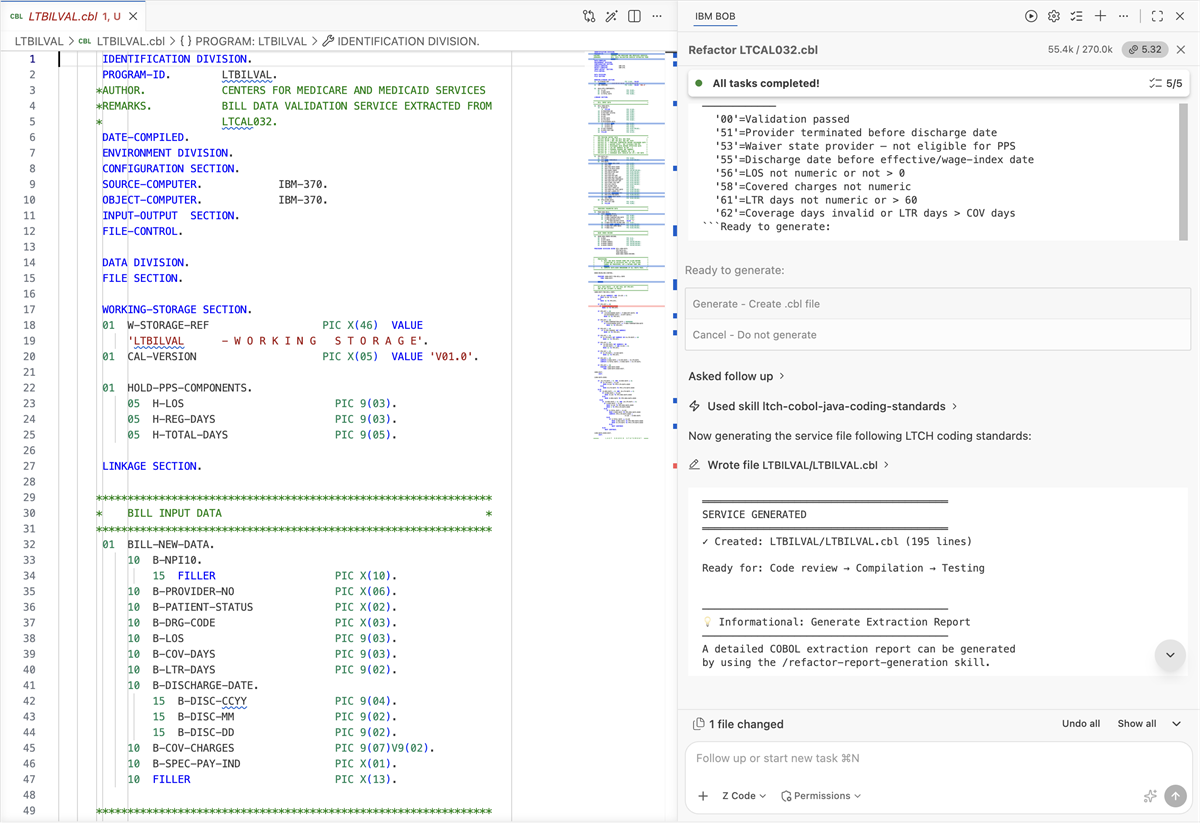Click the scroll-to-bottom chevron button in chat
The image size is (1200, 823).
tap(1170, 655)
